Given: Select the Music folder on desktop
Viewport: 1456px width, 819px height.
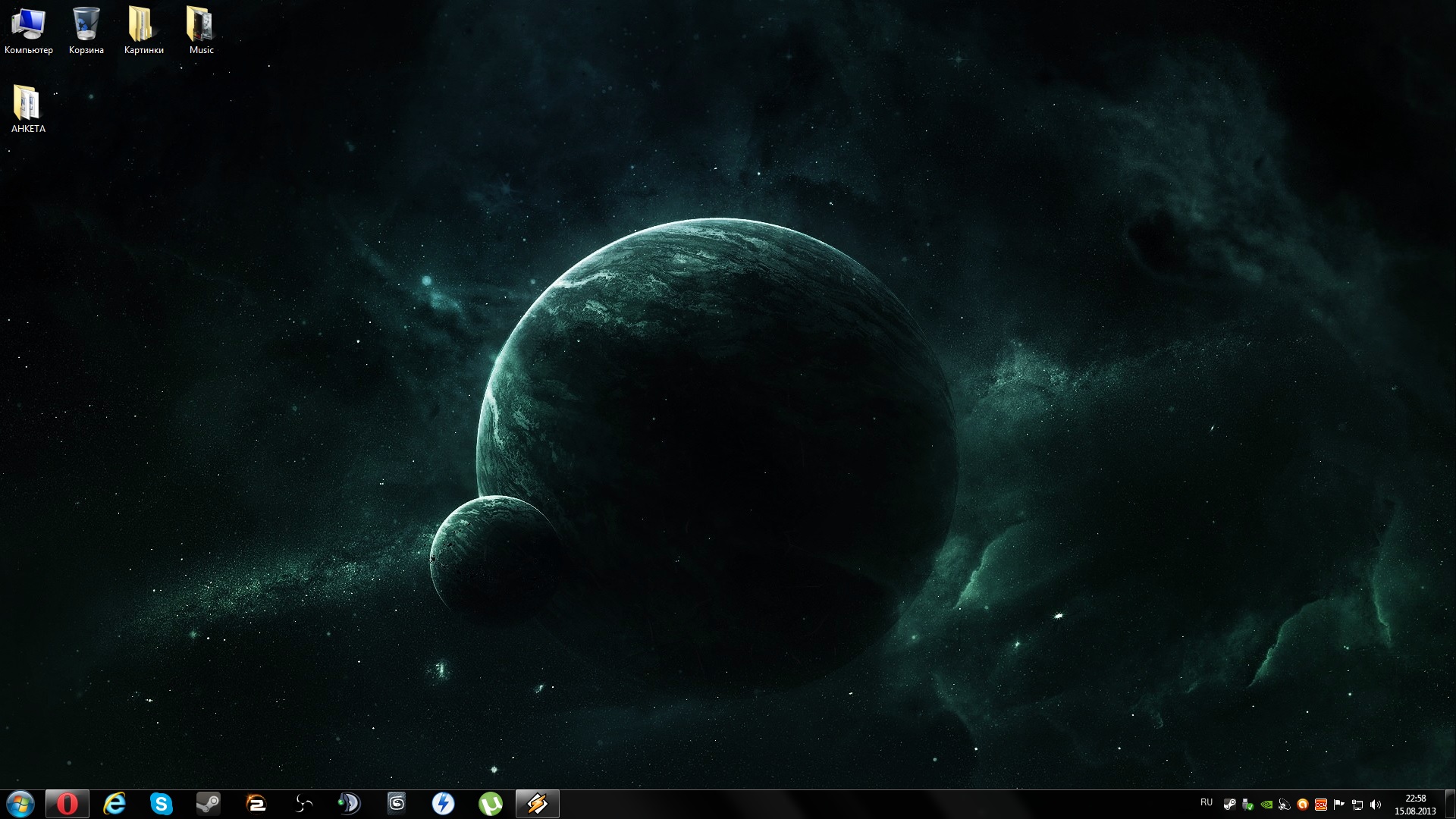Looking at the screenshot, I should click(201, 31).
